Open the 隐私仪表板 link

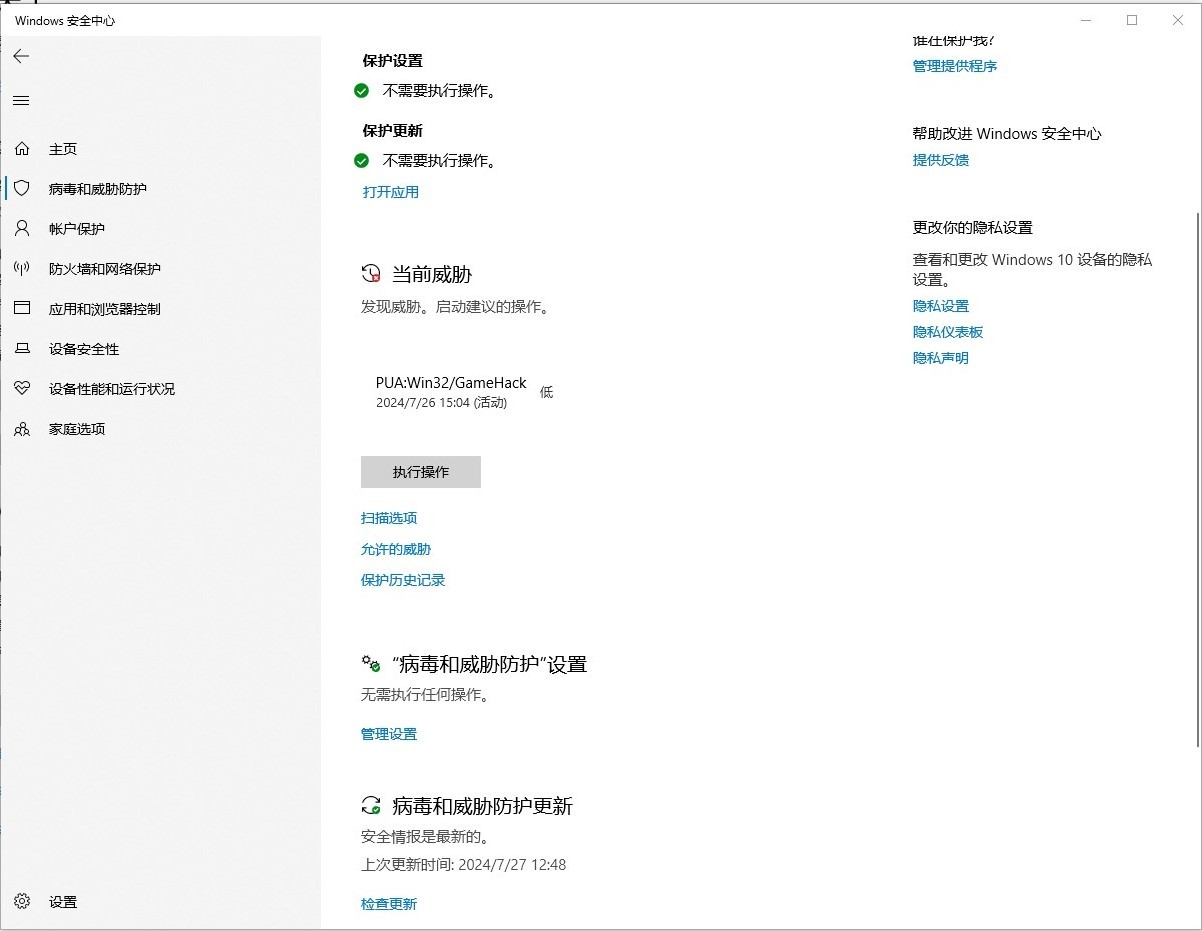click(948, 332)
